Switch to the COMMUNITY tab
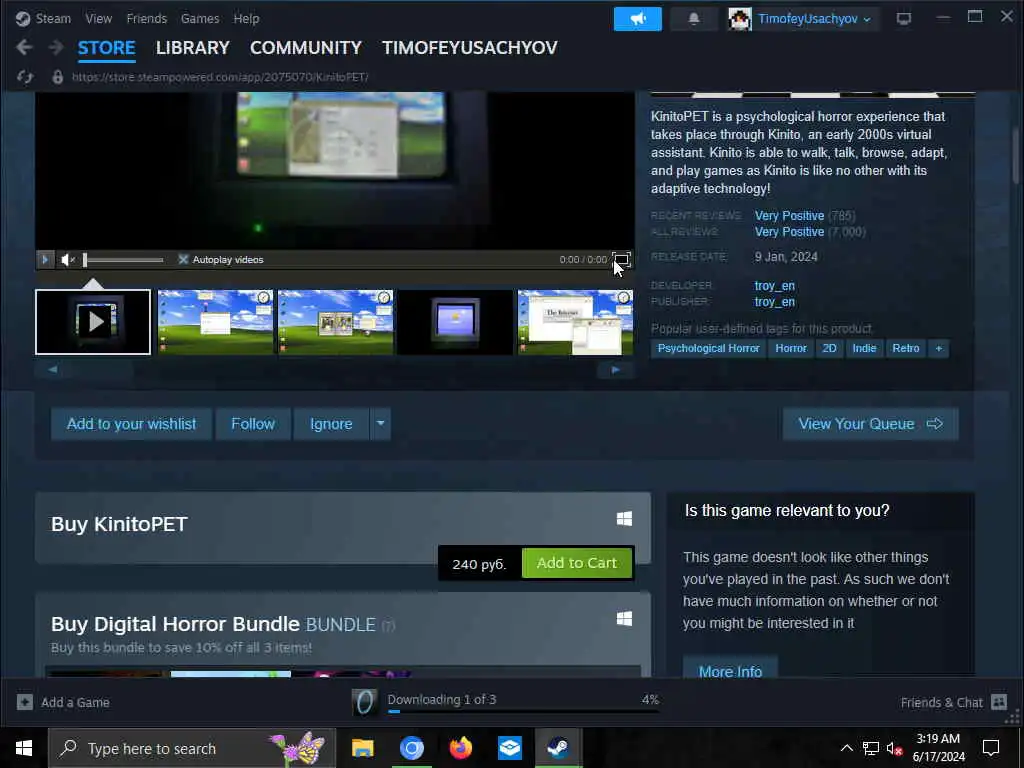 pos(306,48)
